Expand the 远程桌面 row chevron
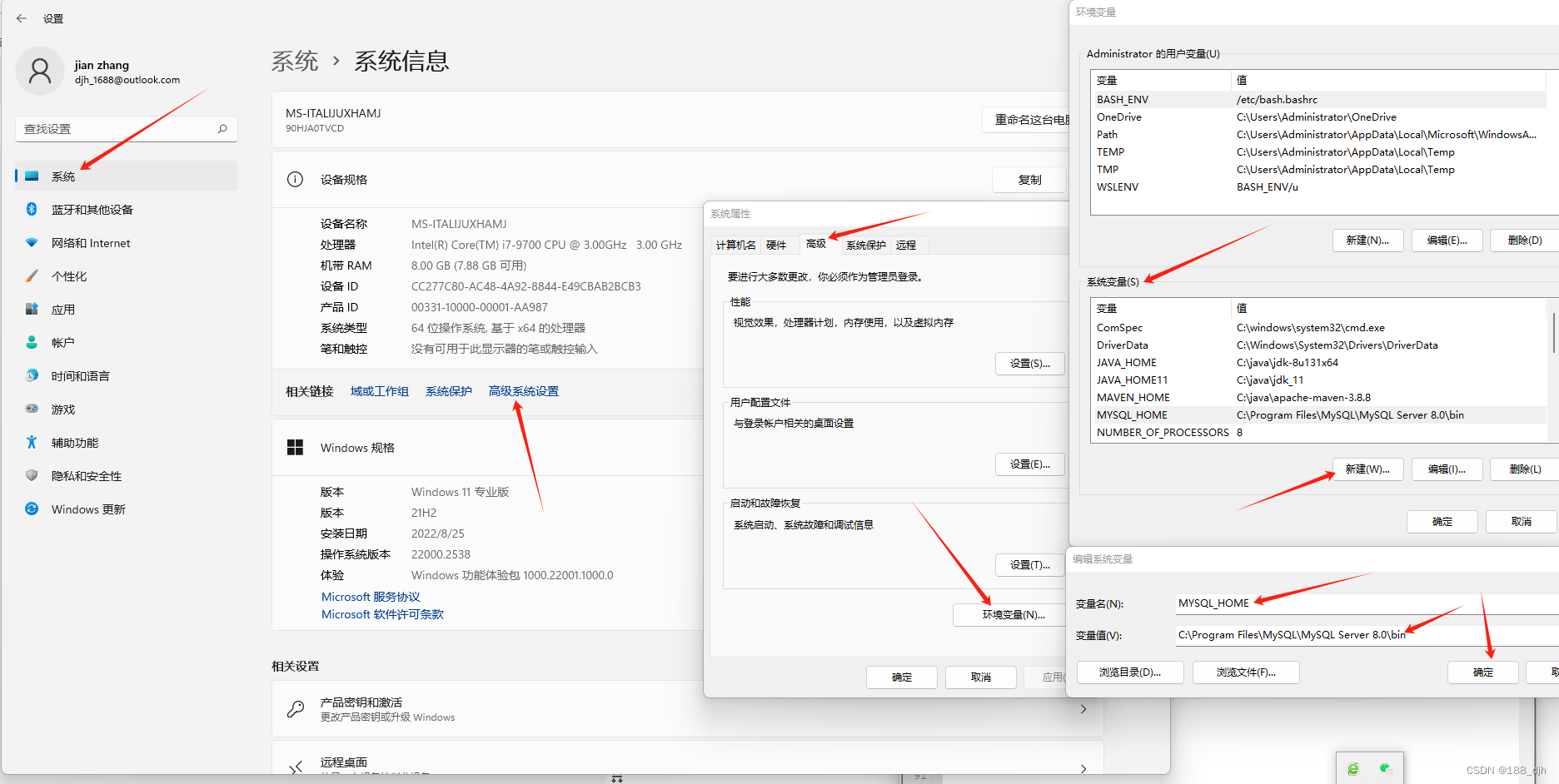Image resolution: width=1559 pixels, height=784 pixels. (1083, 768)
